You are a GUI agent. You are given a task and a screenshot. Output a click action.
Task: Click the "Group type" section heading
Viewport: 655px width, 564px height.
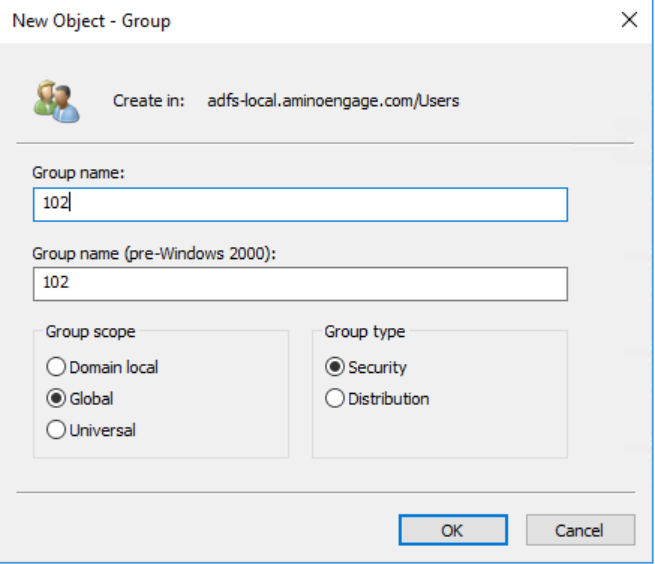point(365,332)
